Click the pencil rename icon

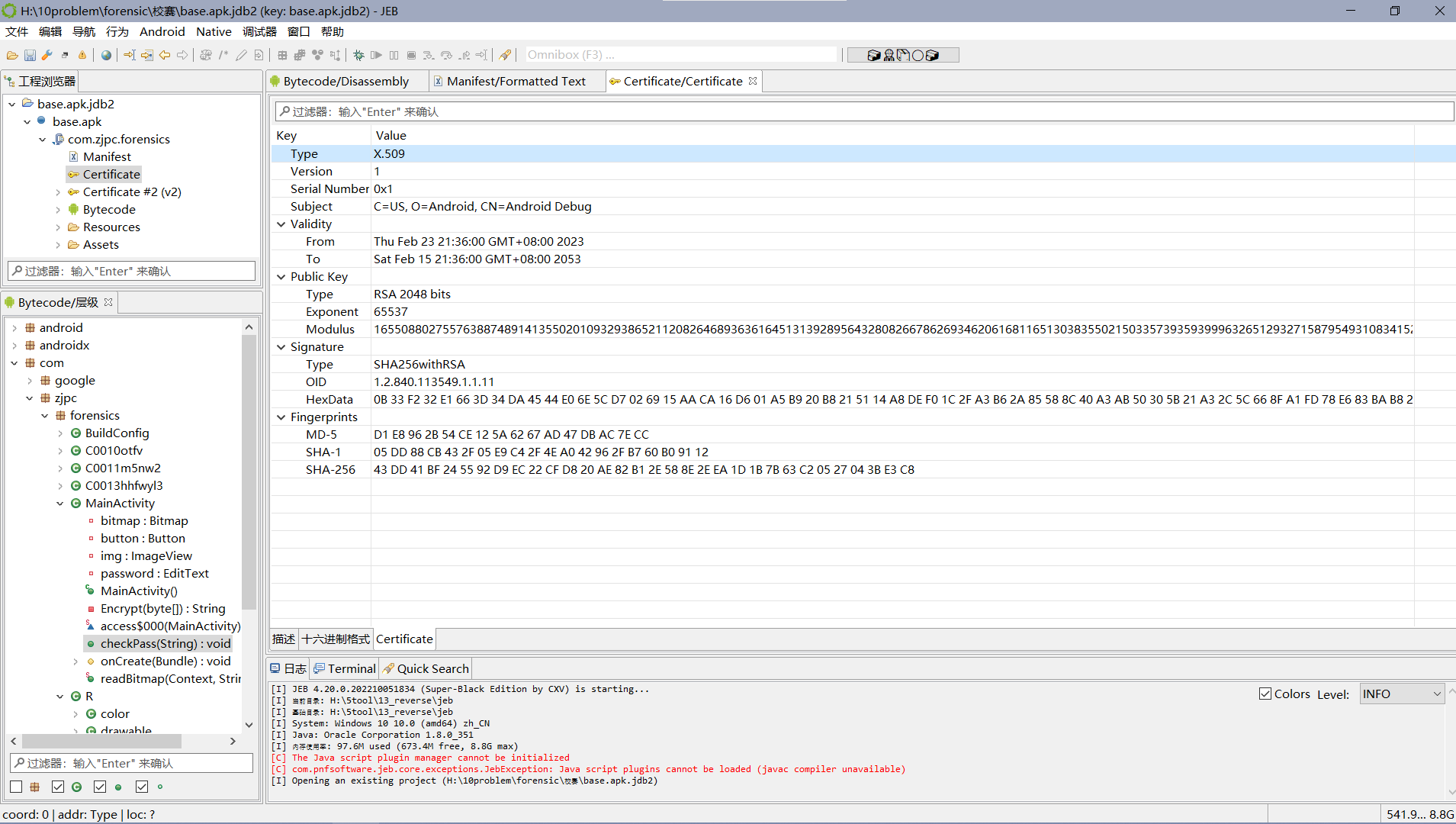pyautogui.click(x=241, y=55)
